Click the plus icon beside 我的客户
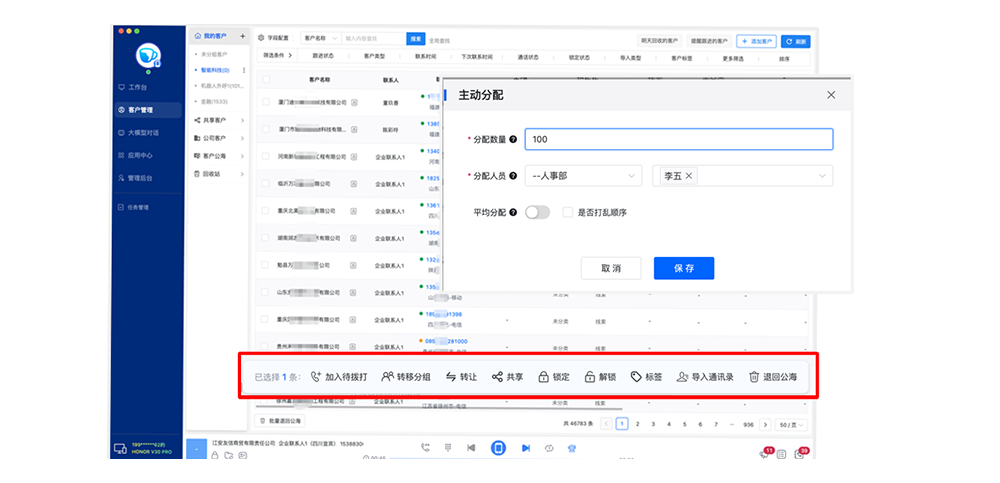Viewport: 1000px width, 483px height. point(242,36)
